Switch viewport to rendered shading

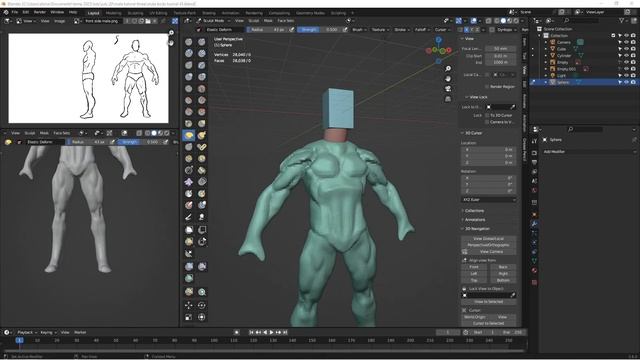516,20
